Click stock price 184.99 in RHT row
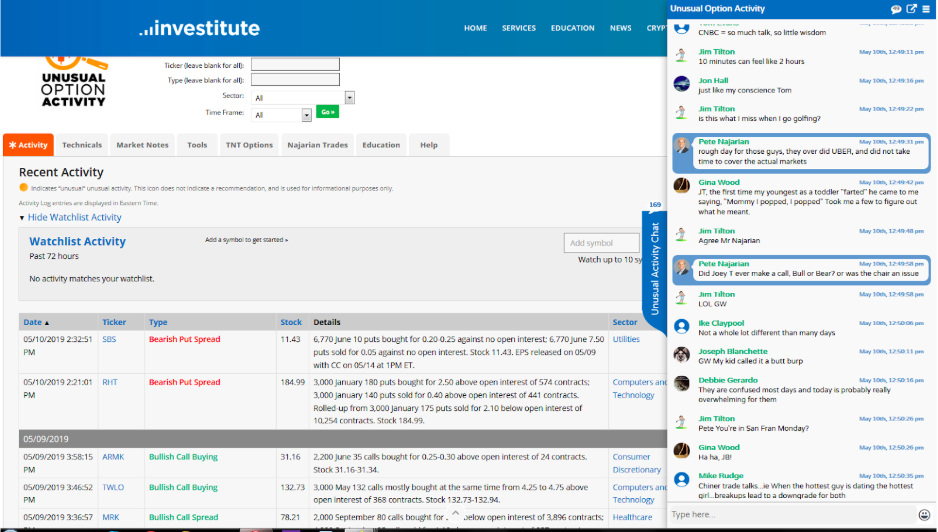938x532 pixels. tap(293, 382)
